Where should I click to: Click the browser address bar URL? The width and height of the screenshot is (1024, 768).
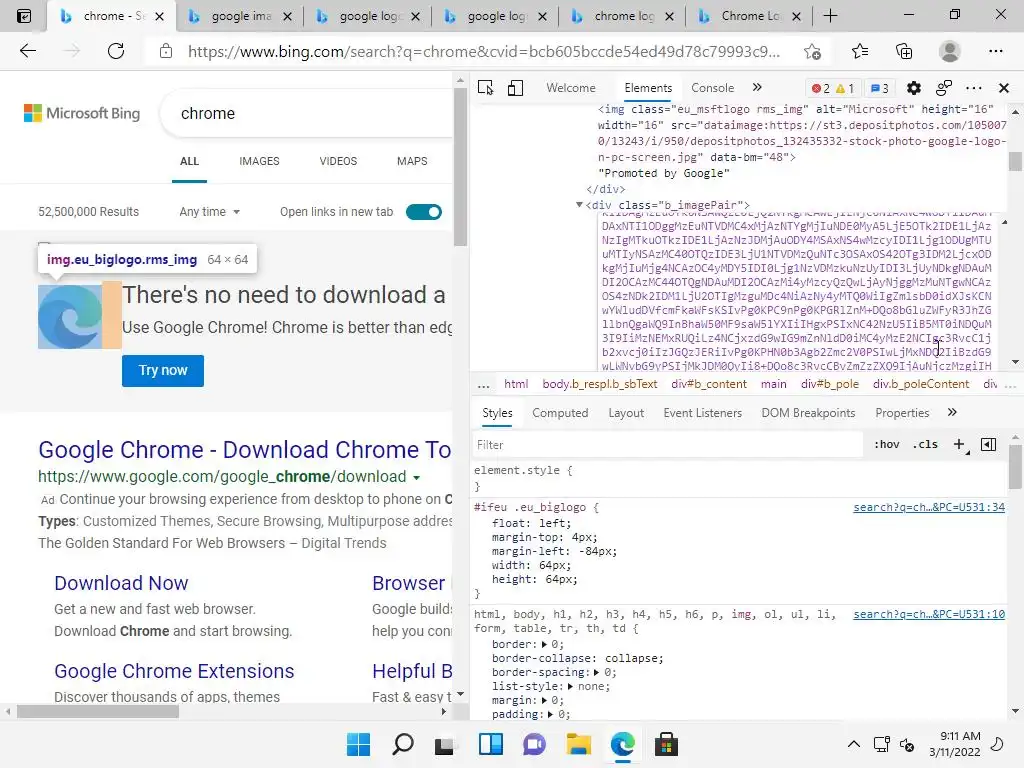[484, 51]
